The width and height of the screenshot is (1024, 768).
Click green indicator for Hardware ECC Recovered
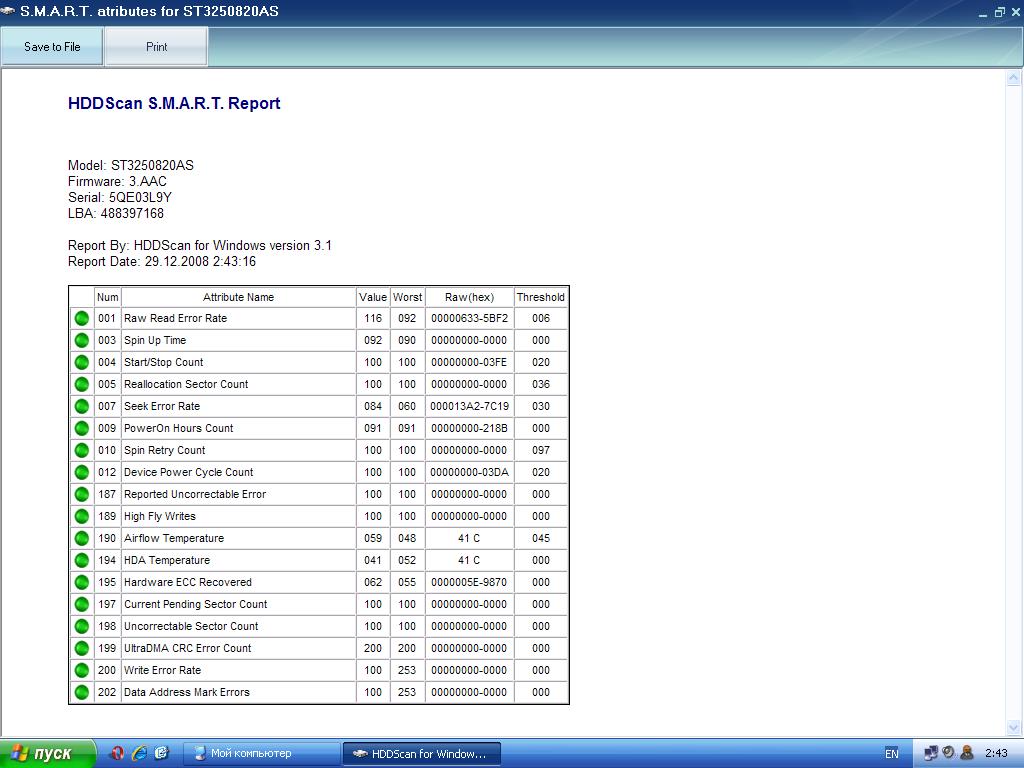pos(82,582)
